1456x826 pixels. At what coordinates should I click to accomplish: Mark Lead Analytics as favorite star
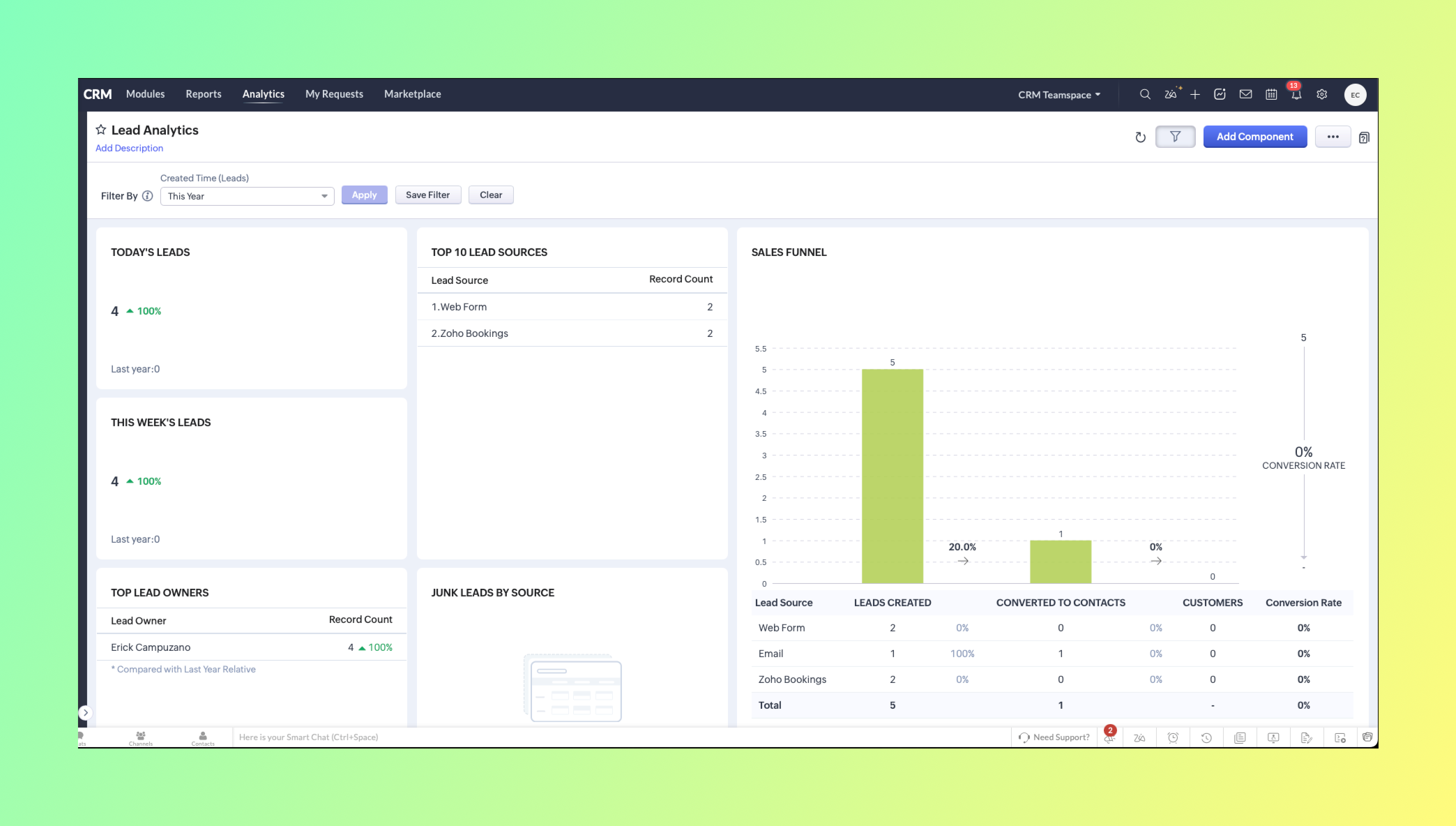click(101, 130)
